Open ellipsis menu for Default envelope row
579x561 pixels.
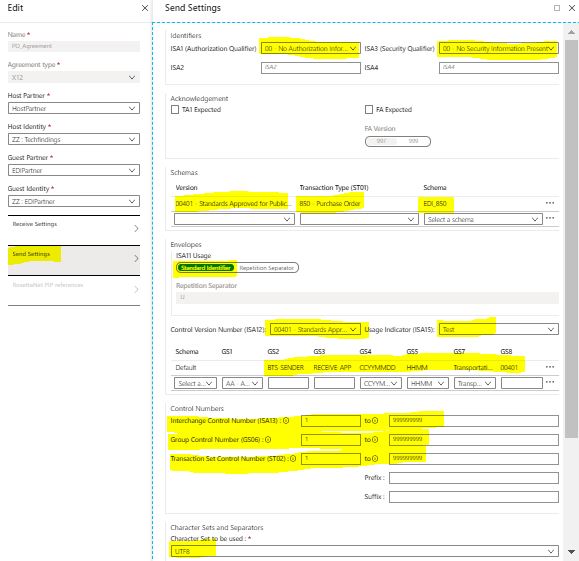550,367
